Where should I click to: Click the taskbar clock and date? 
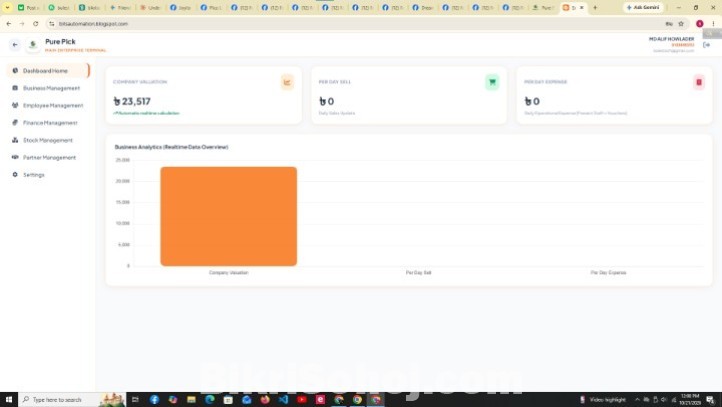point(690,400)
